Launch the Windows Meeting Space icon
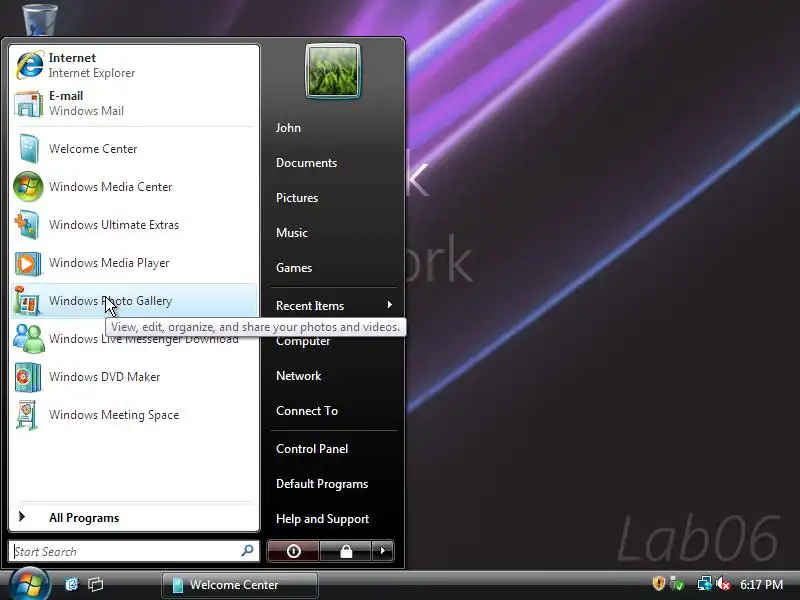This screenshot has width=800, height=600. coord(28,414)
